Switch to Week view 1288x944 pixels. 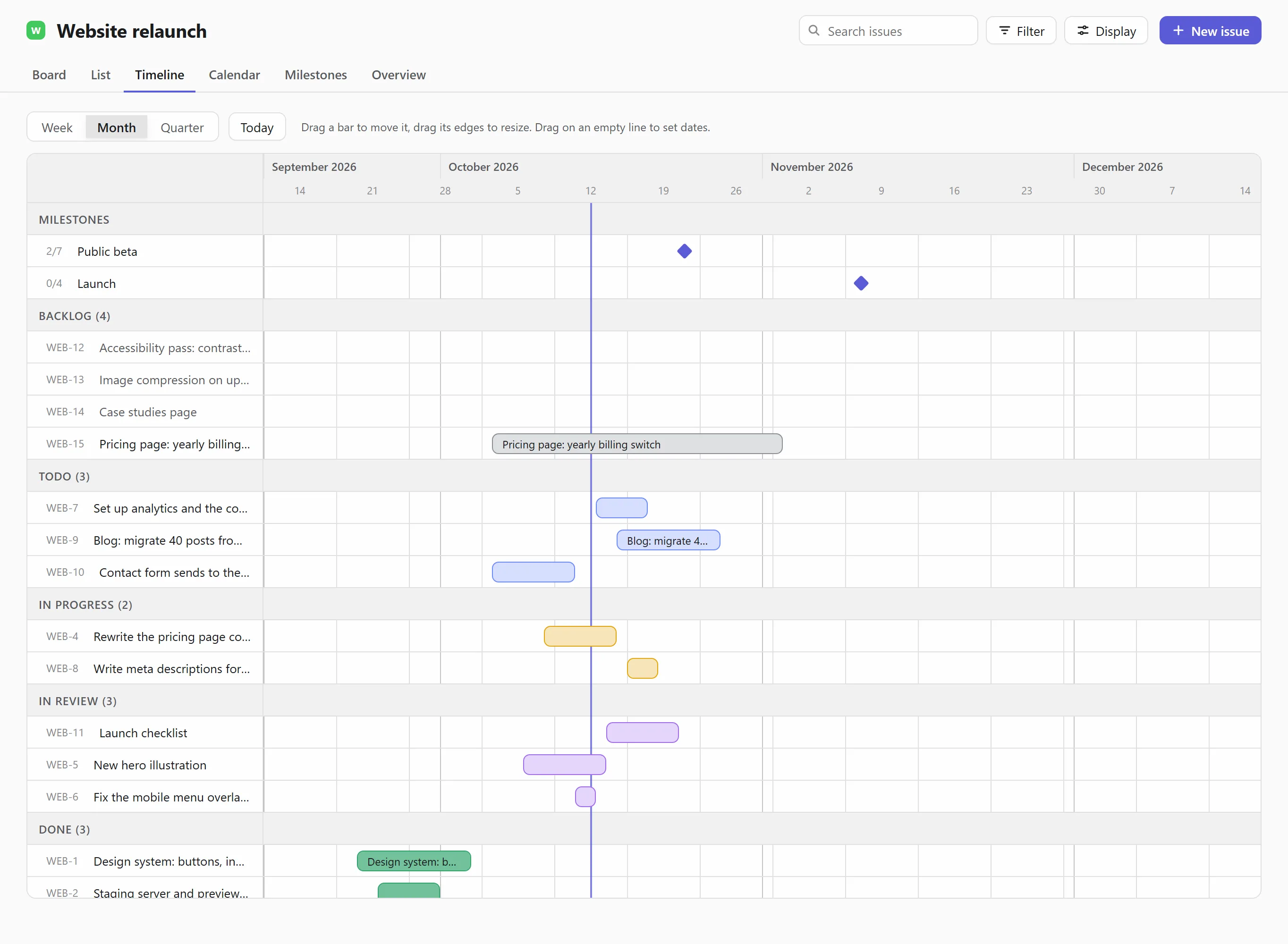(57, 127)
